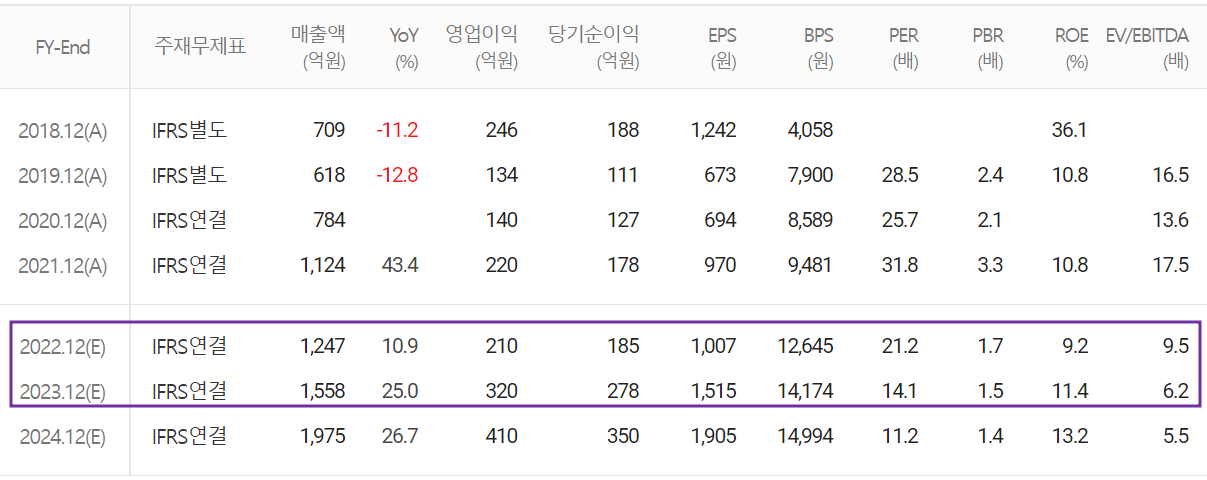Click the EPS value 1,515

click(x=713, y=391)
